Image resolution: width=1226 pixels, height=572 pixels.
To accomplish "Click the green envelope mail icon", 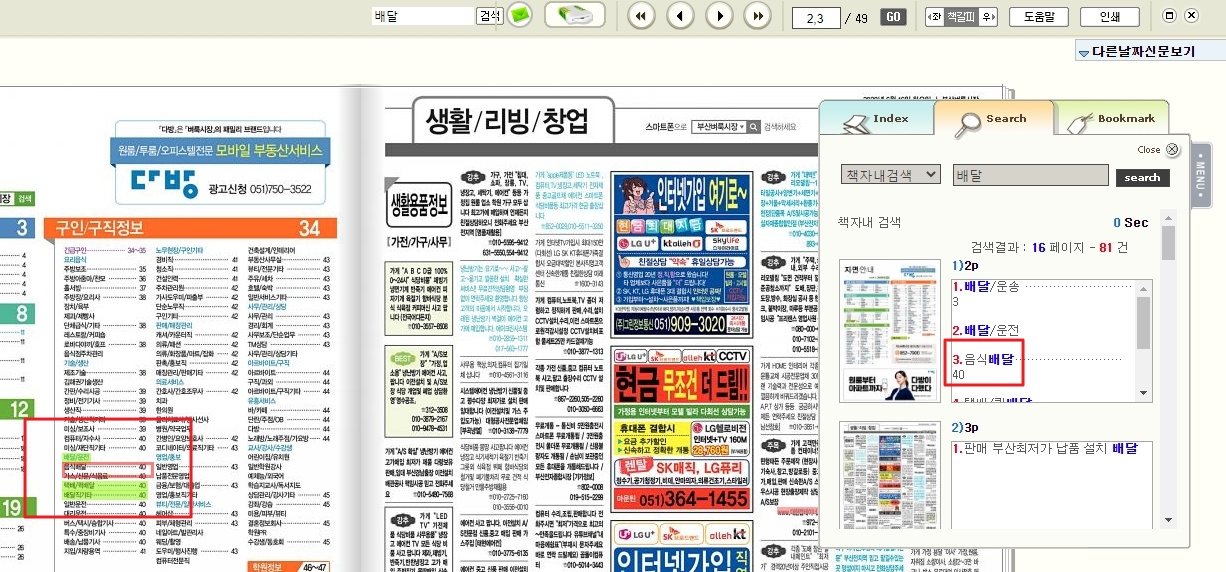I will click(x=520, y=15).
